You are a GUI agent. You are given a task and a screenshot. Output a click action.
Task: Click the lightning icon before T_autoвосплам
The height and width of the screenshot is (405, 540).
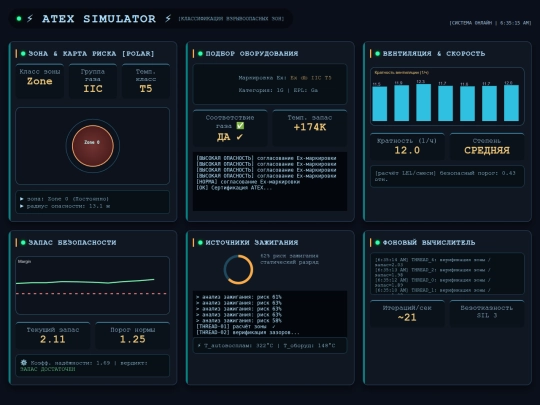[x=199, y=345]
